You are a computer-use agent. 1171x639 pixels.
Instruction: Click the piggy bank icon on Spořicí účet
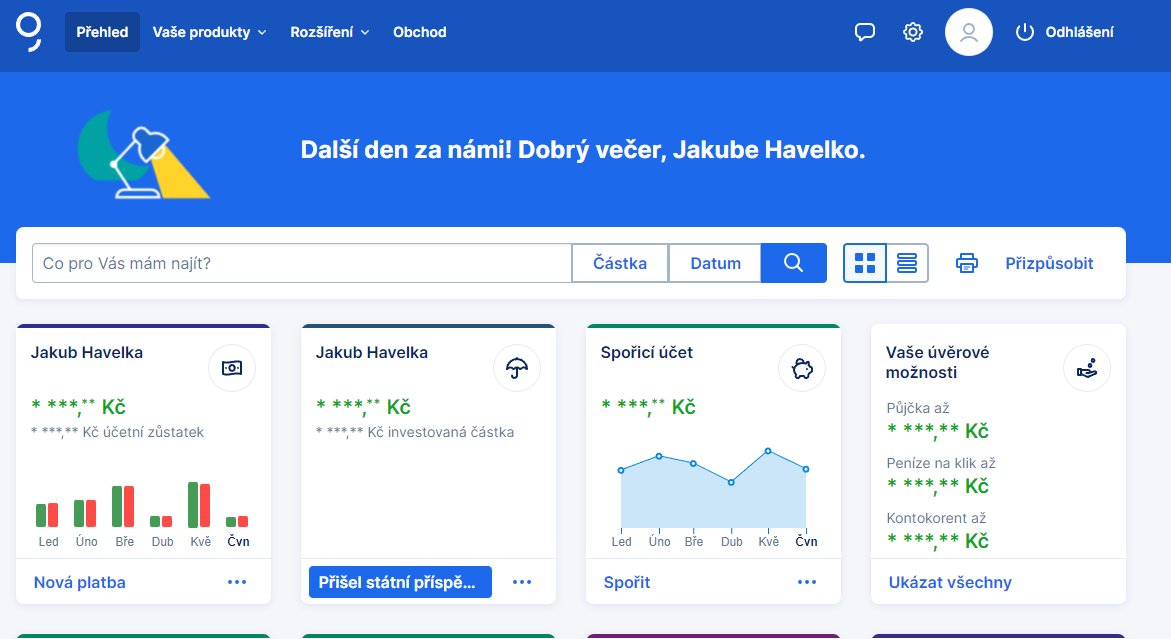point(802,368)
